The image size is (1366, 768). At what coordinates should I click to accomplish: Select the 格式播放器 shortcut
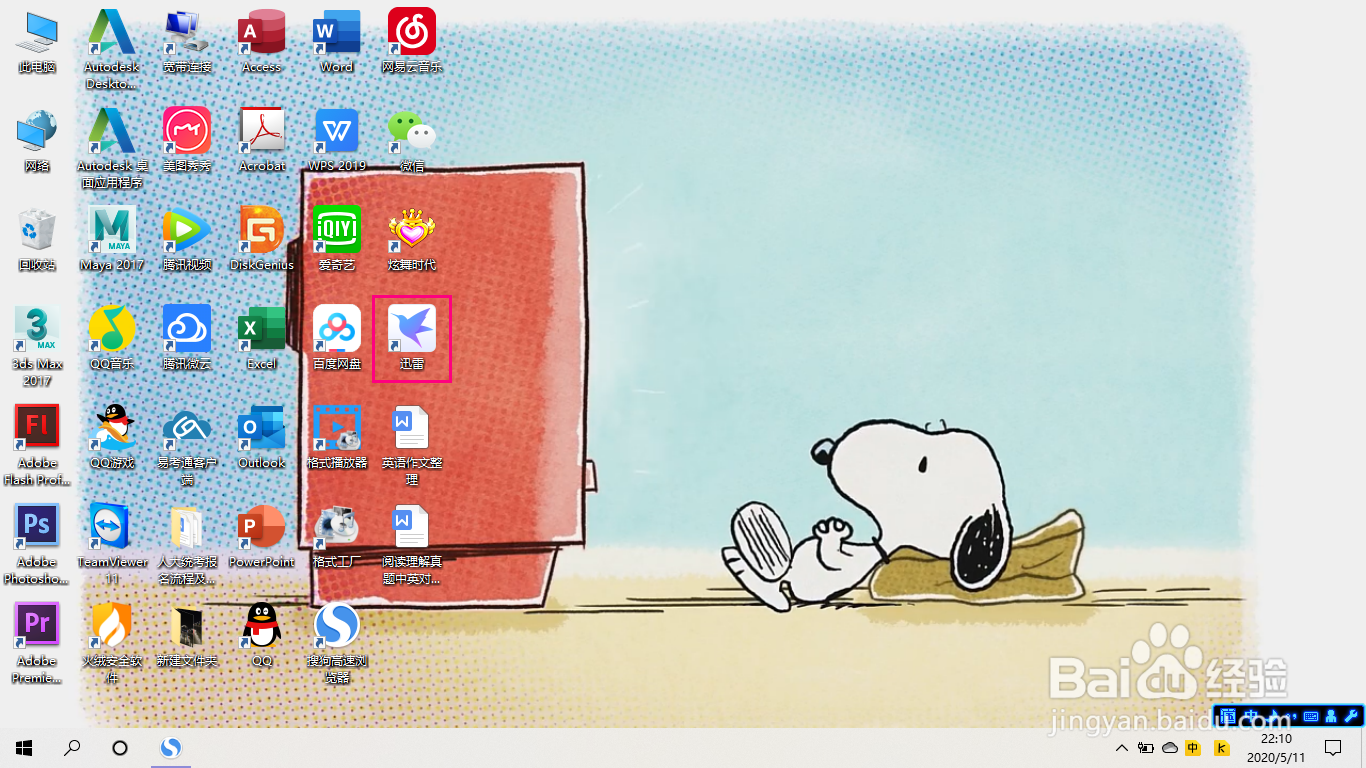click(x=337, y=438)
